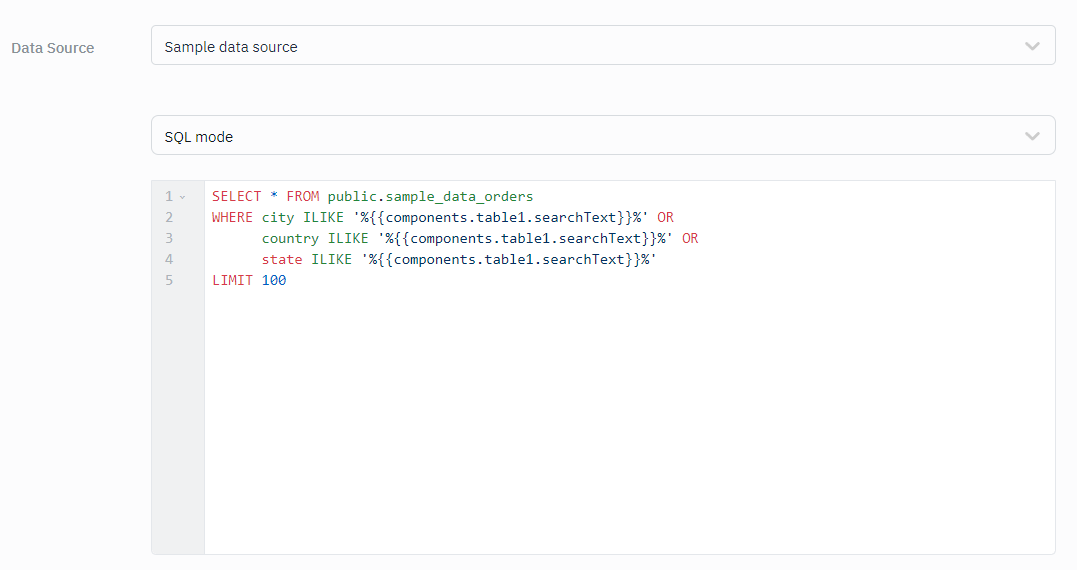Open the Sample data source dropdown

click(x=600, y=46)
